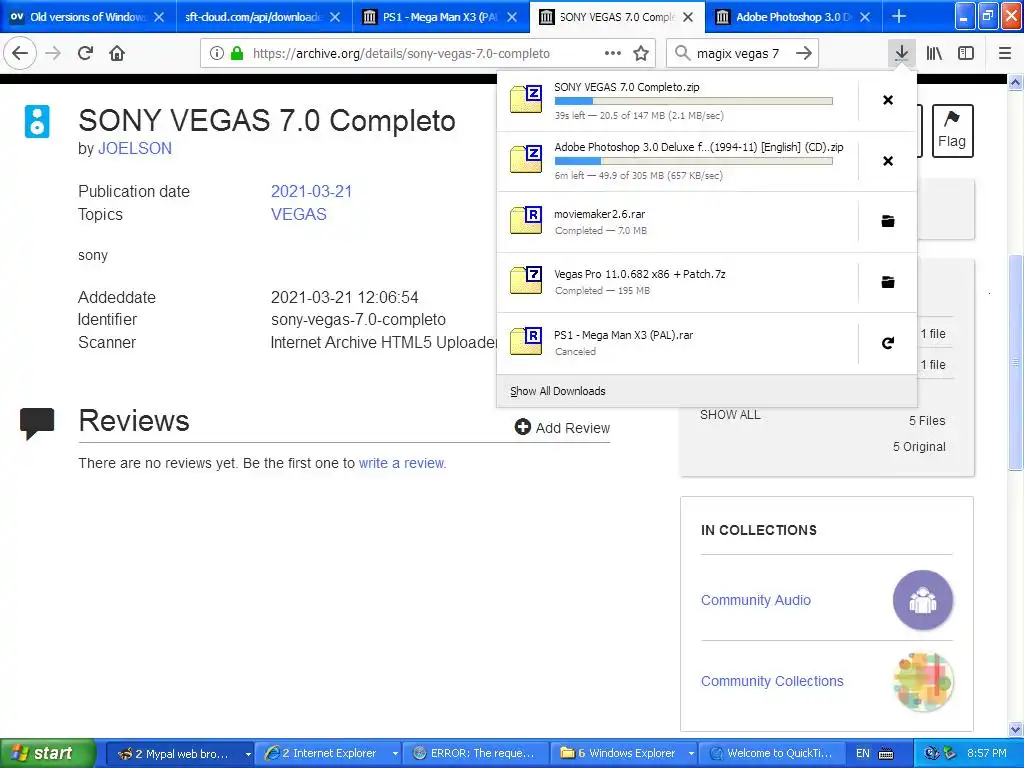Click the Community Collections thumbnail

923,681
